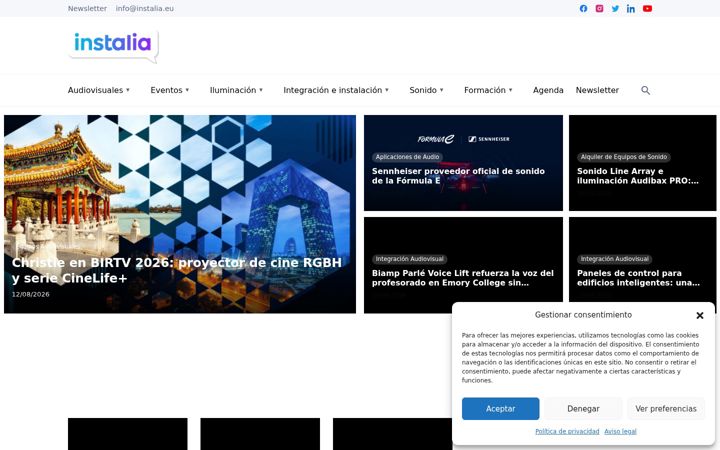Viewport: 720px width, 450px height.
Task: Open the Aviso legal link
Action: (x=620, y=431)
